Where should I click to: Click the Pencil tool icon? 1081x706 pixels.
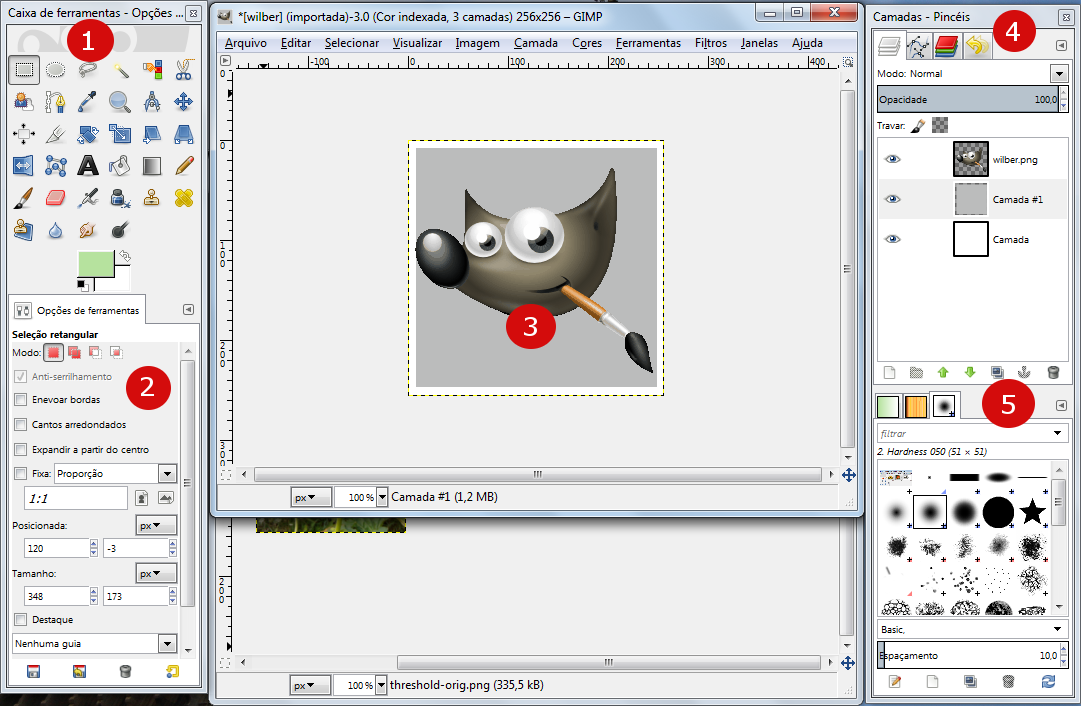click(x=184, y=165)
